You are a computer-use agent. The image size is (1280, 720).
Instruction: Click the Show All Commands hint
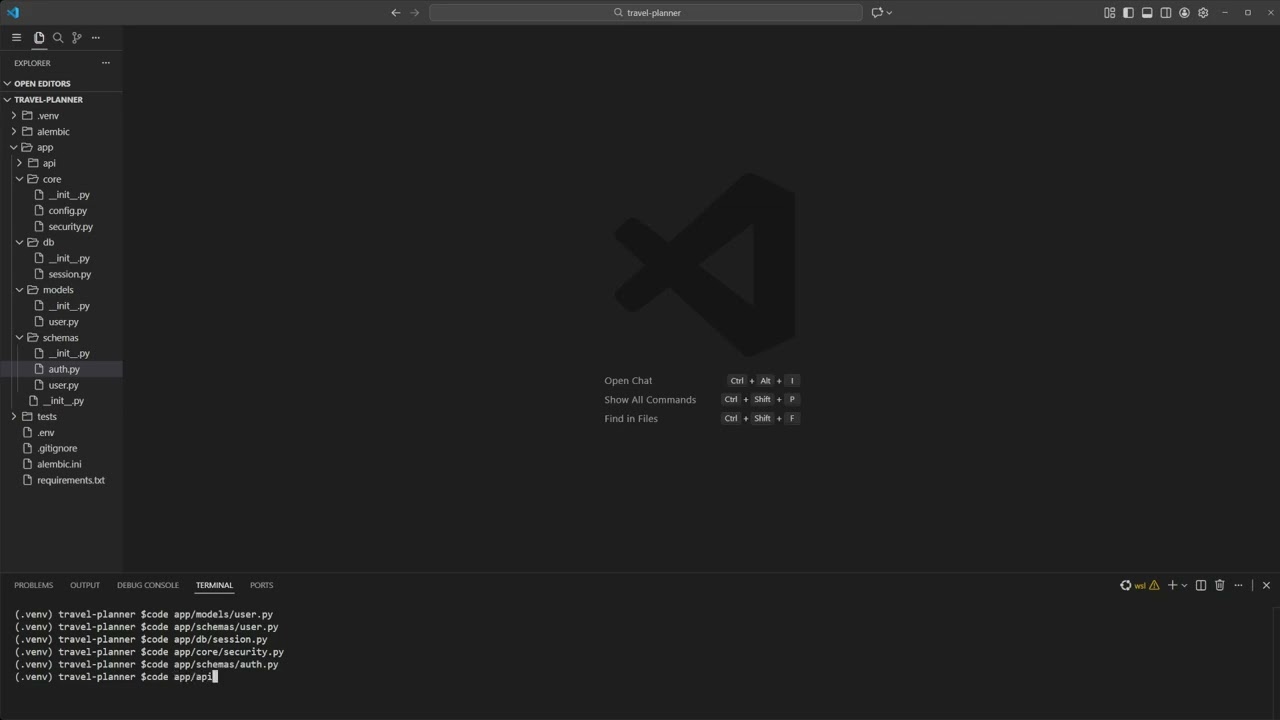point(650,400)
